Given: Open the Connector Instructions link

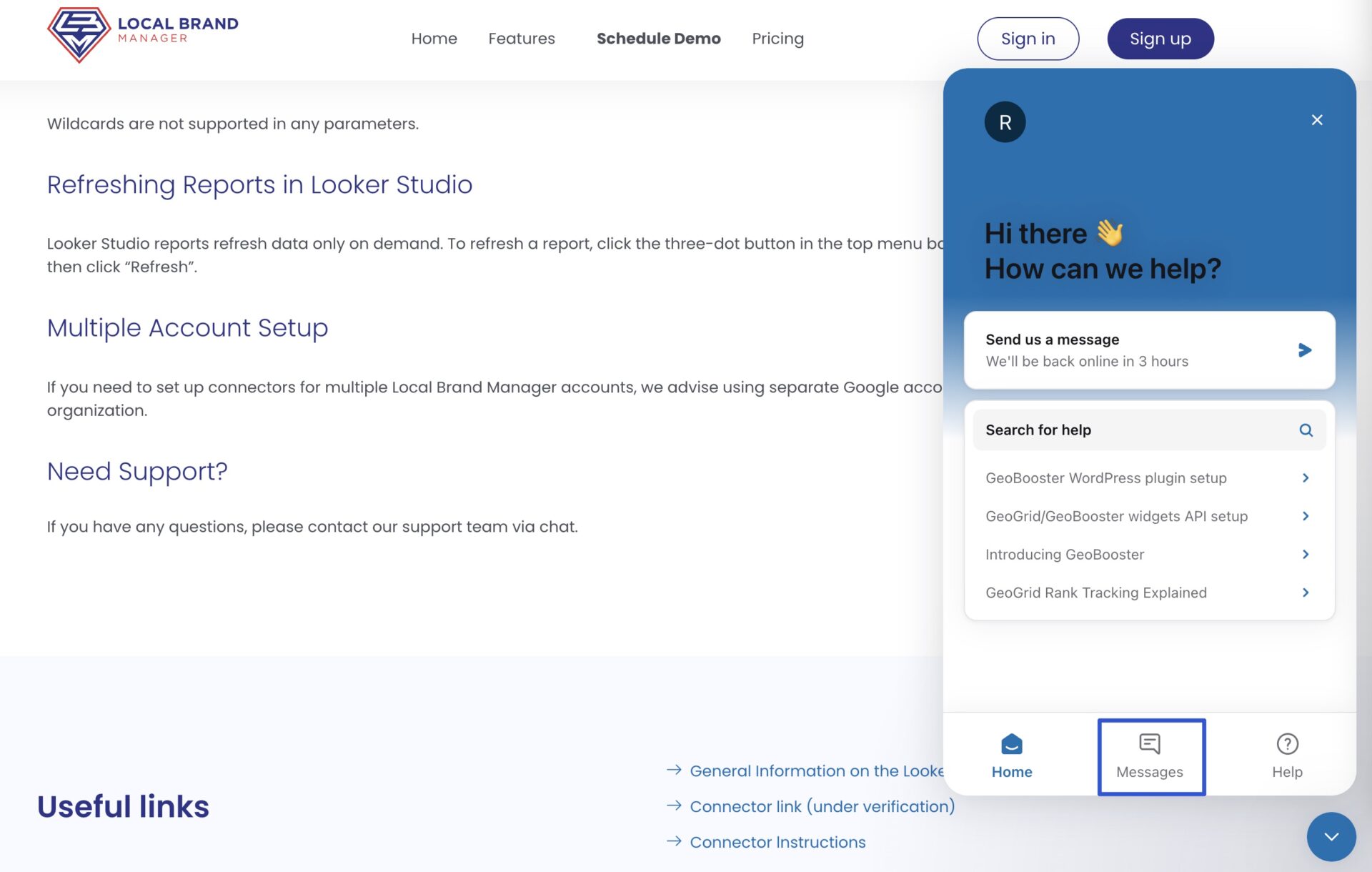Looking at the screenshot, I should [x=777, y=842].
